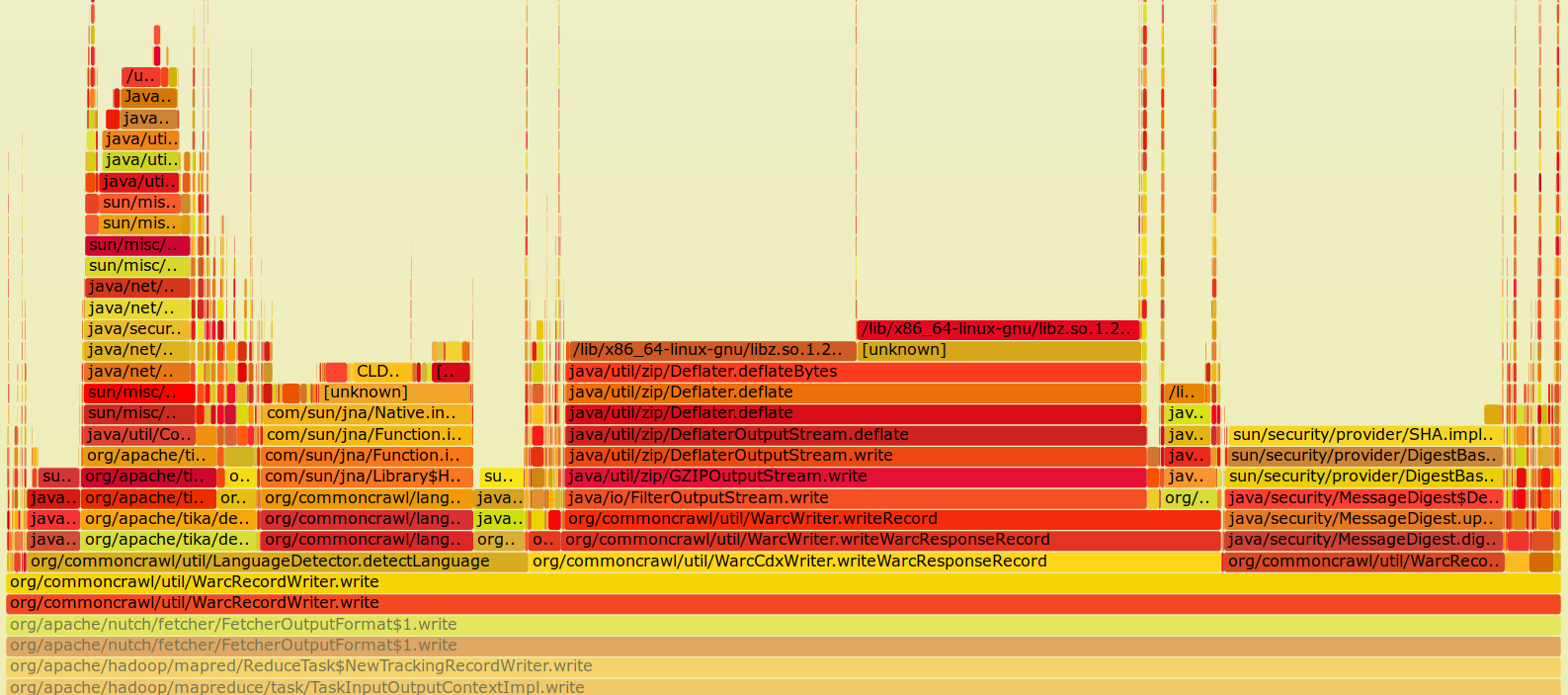This screenshot has width=1568, height=695.
Task: Click the java/util/Co.. frame
Action: coord(138,435)
